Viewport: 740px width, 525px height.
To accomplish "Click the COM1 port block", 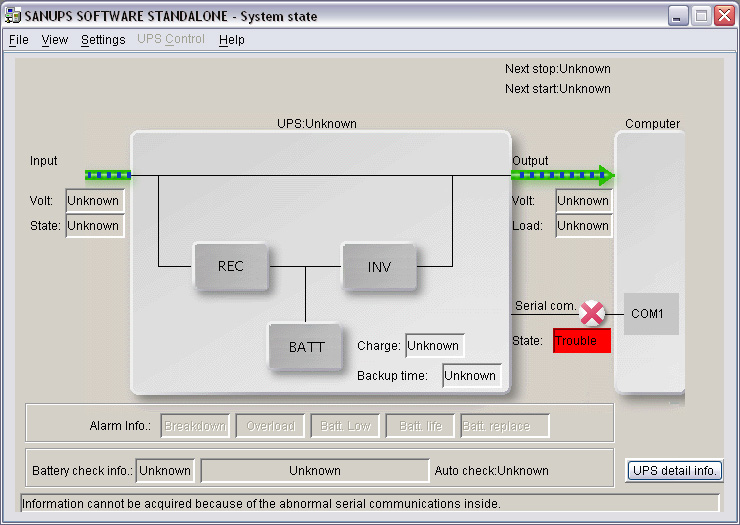I will [651, 314].
